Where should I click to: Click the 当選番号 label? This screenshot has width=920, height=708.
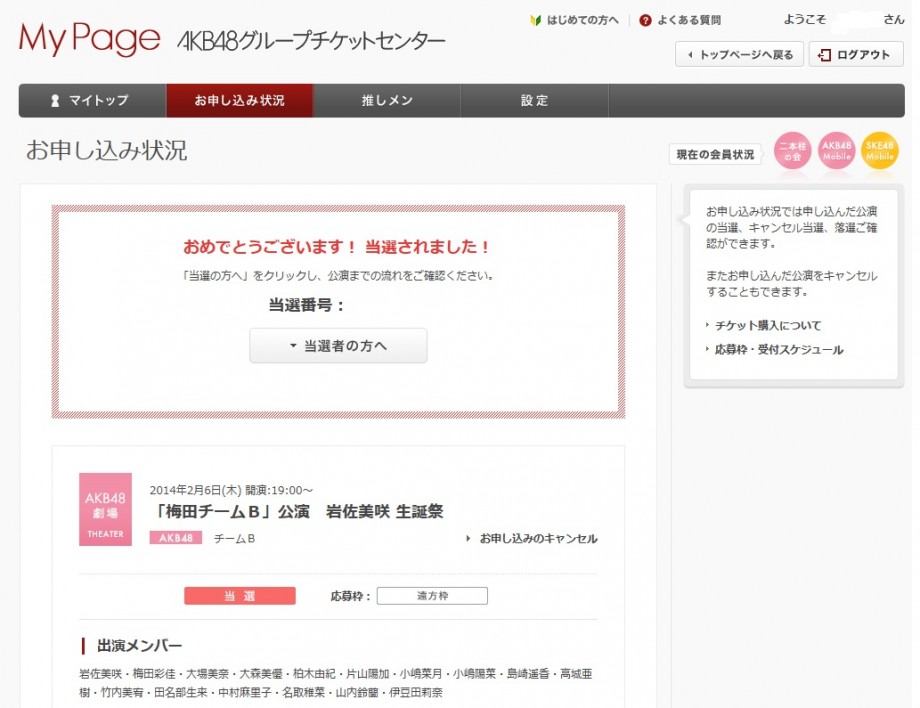[x=306, y=305]
